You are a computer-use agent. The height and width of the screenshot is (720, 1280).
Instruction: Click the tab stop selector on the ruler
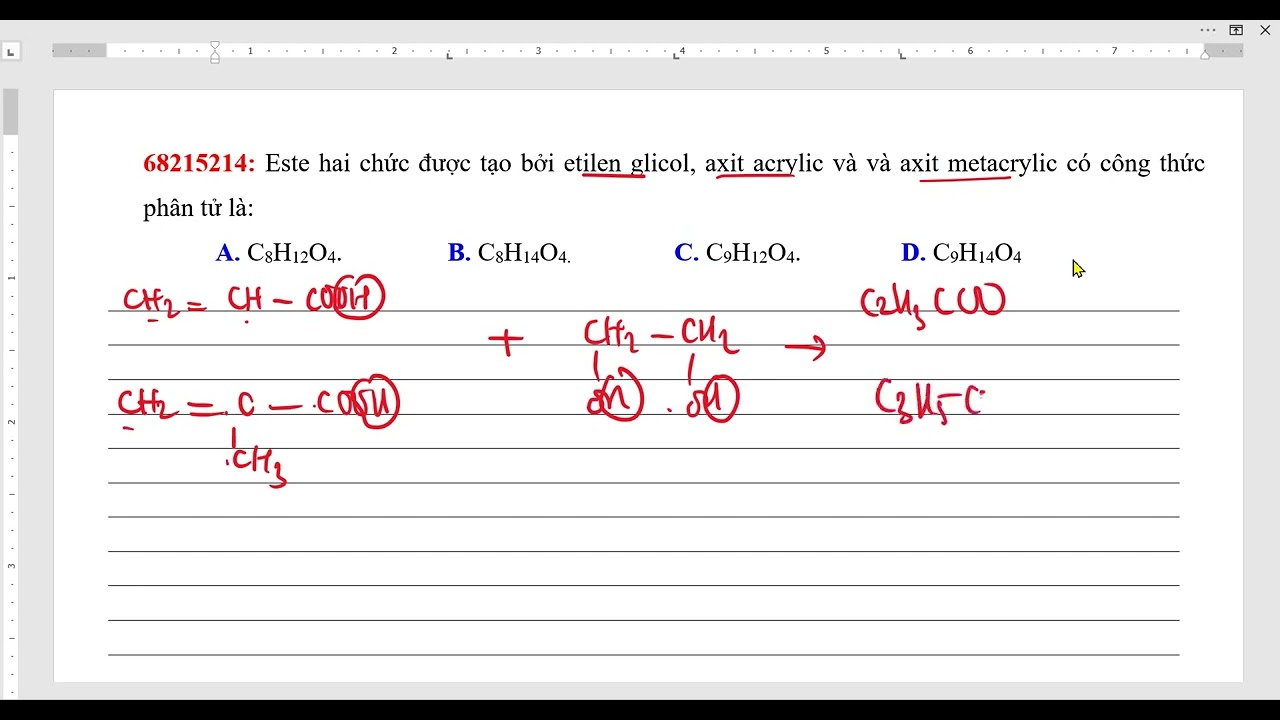(10, 51)
